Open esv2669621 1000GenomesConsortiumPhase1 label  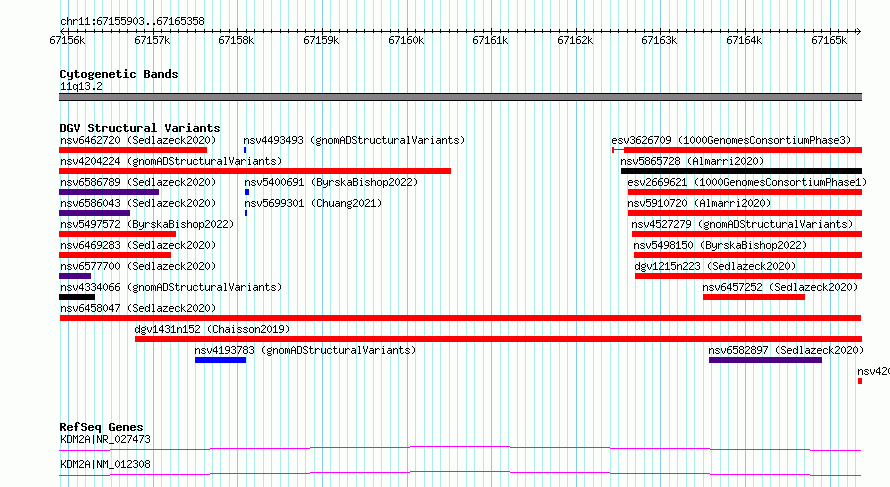(x=747, y=182)
